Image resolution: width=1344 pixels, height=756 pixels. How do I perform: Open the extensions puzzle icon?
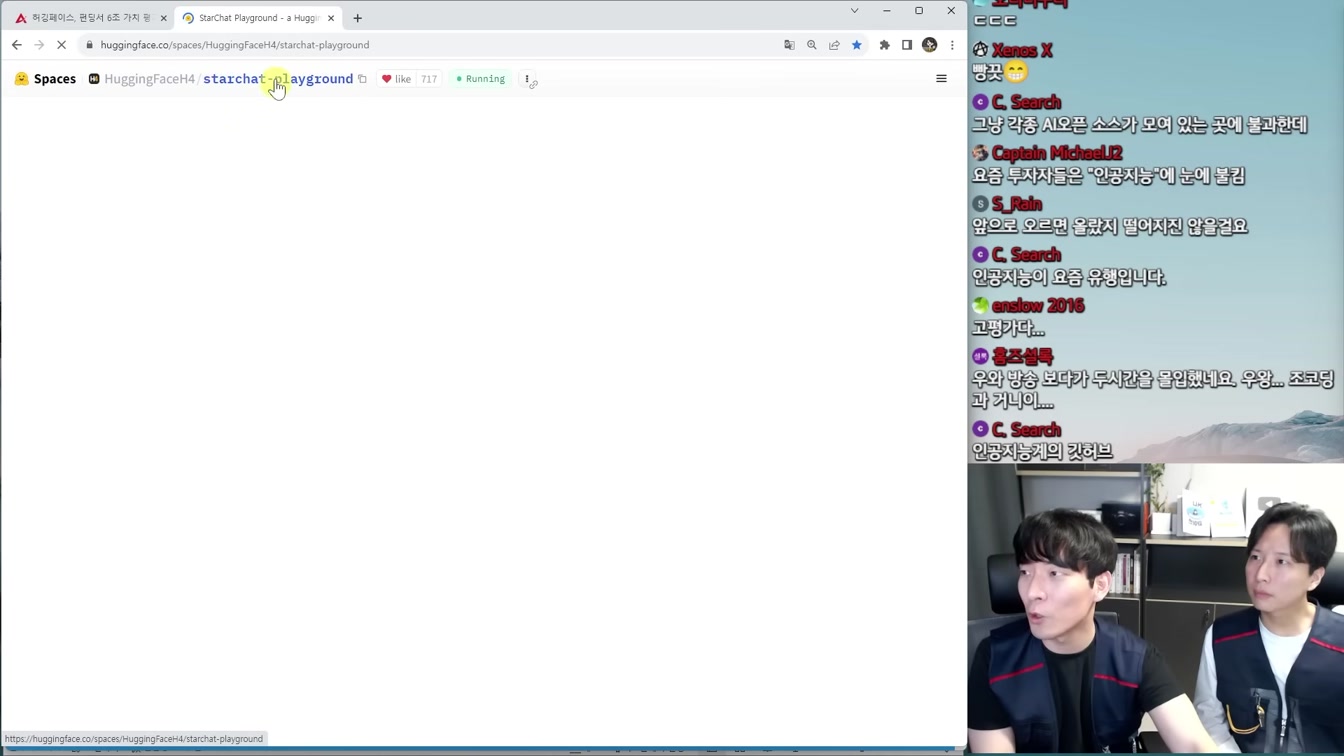click(x=885, y=45)
